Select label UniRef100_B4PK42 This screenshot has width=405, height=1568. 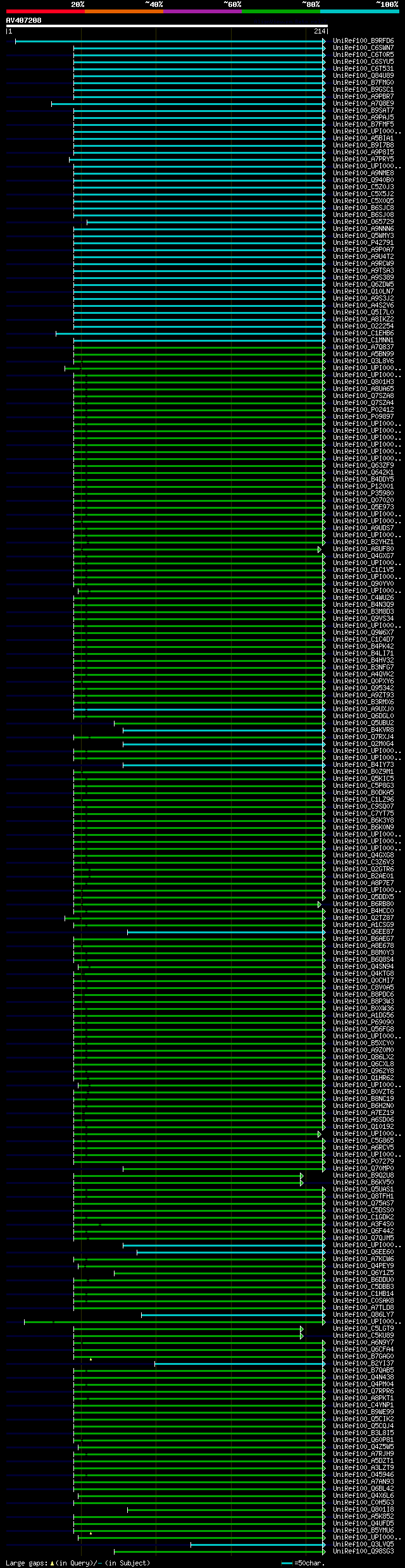(x=363, y=647)
